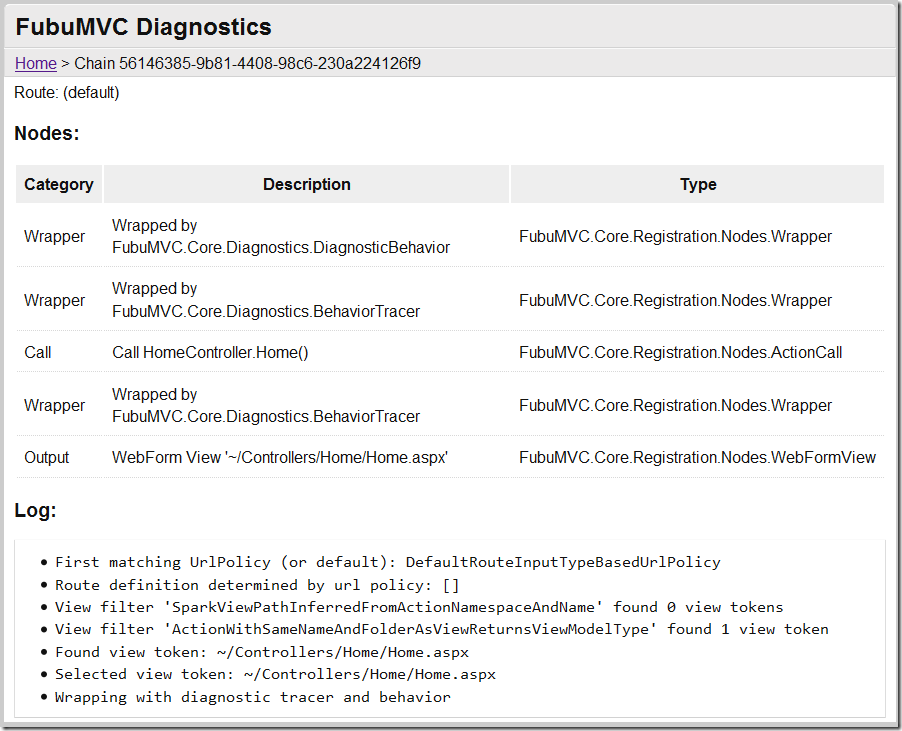Image resolution: width=902 pixels, height=731 pixels.
Task: Click the Description column header
Action: [307, 184]
